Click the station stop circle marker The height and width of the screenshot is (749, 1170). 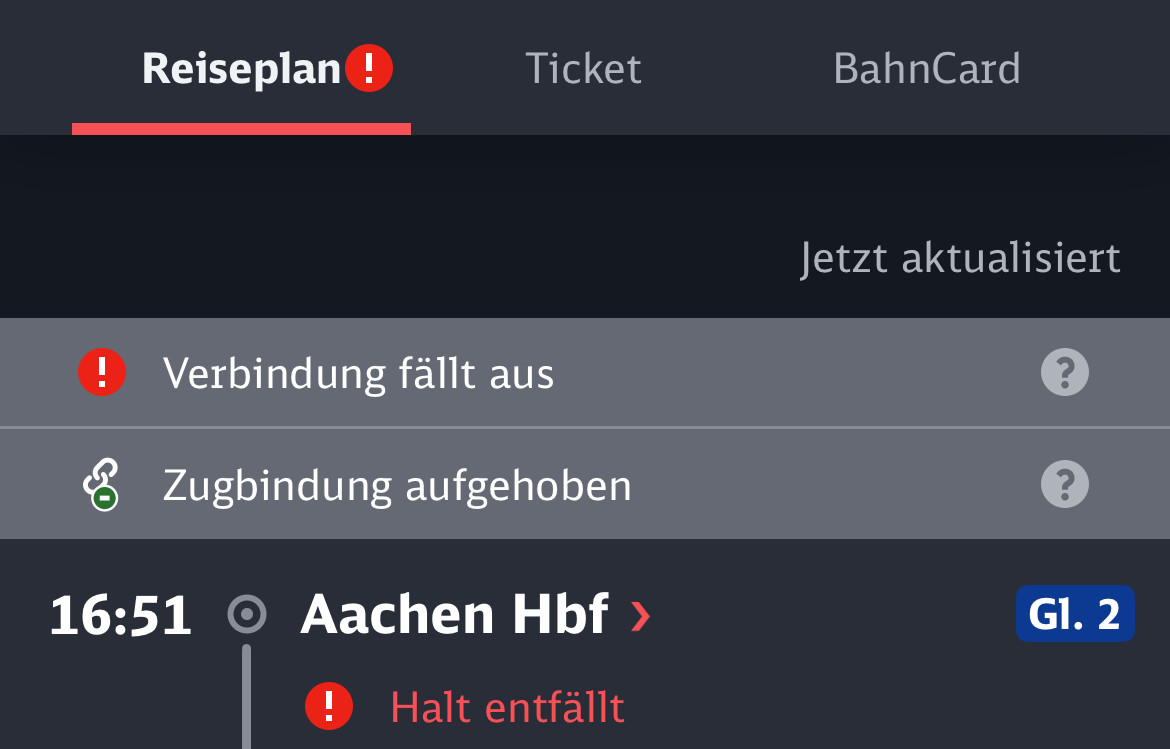[x=247, y=615]
